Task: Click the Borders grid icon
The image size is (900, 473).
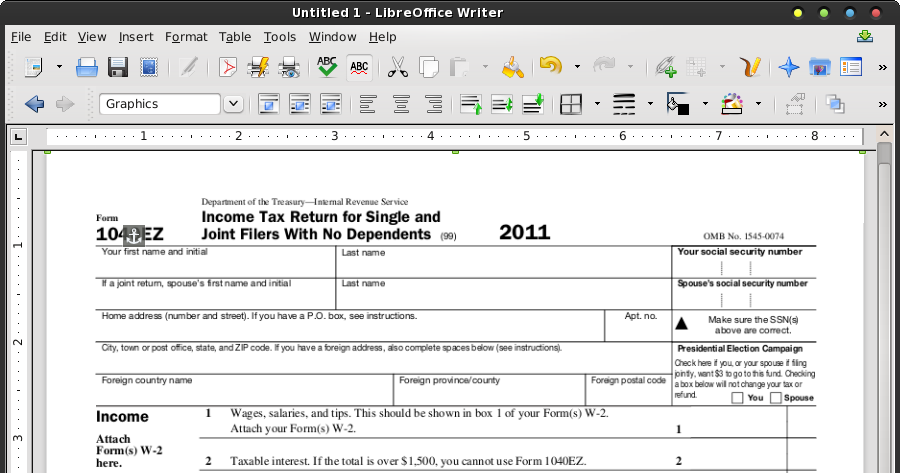Action: click(571, 104)
